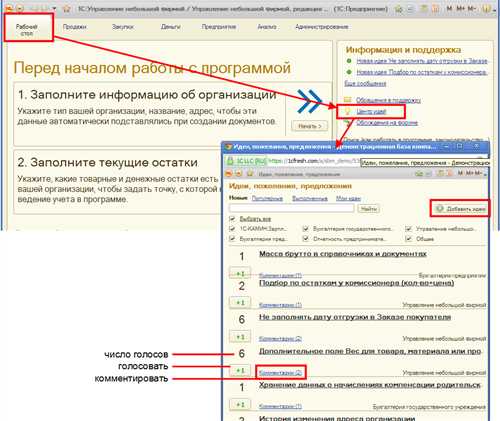The height and width of the screenshot is (421, 500).
Task: Toggle the 1С-КАМИН Зарплата checkbox
Action: [x=232, y=229]
